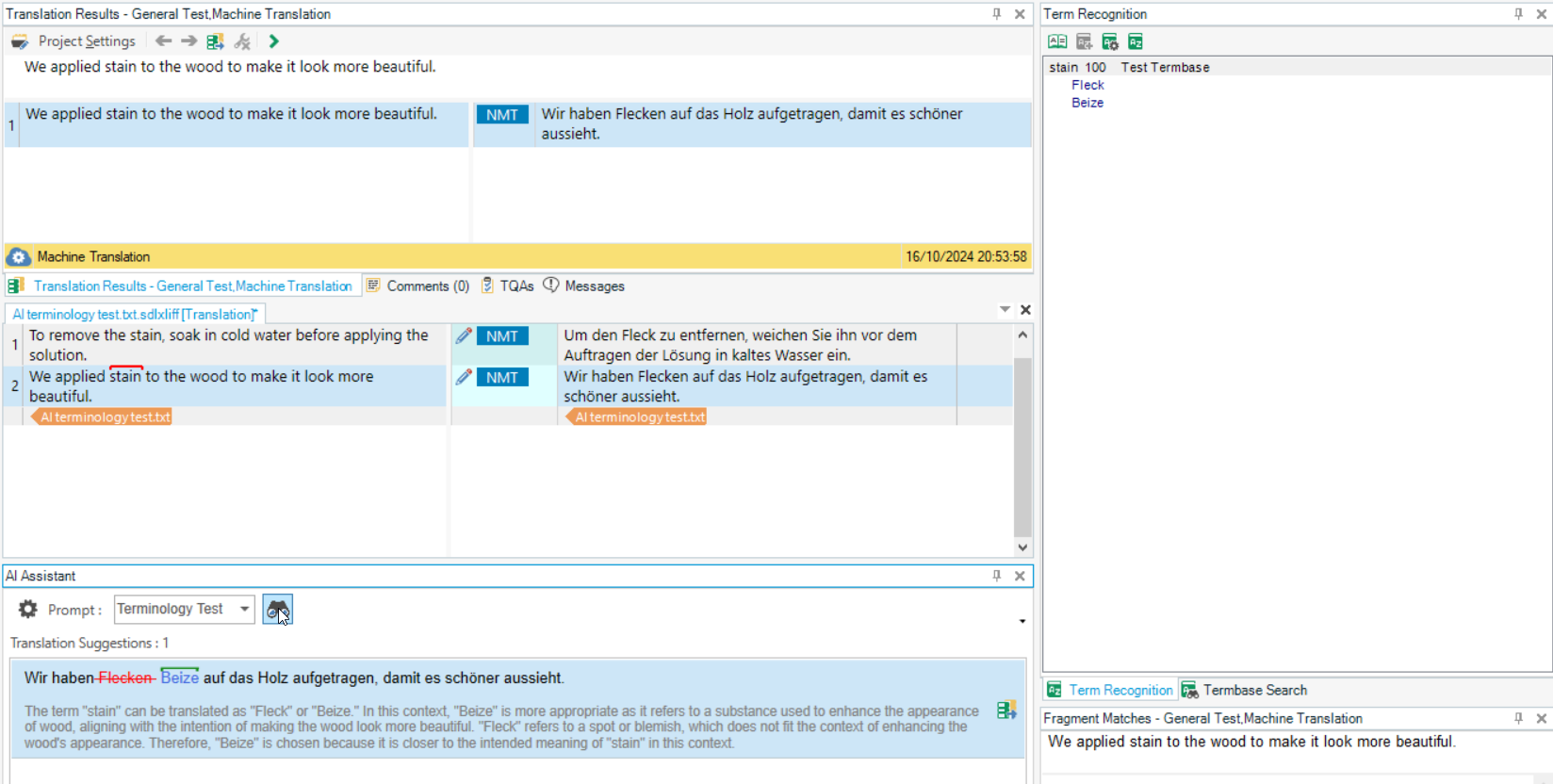Screen dimensions: 1553x784
Task: Click the termbase A-Z icon
Action: (1136, 41)
